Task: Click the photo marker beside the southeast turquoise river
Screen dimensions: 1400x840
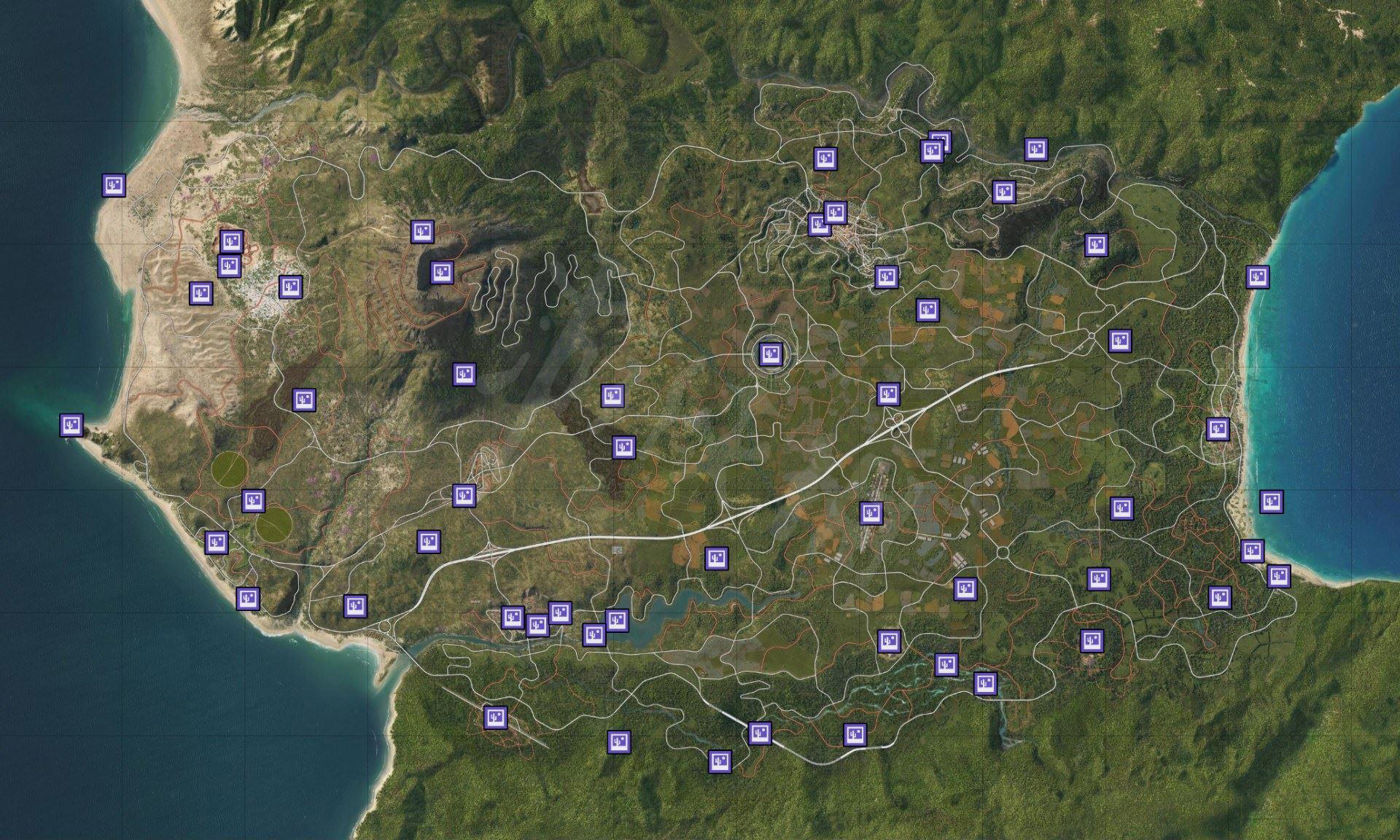Action: [985, 683]
